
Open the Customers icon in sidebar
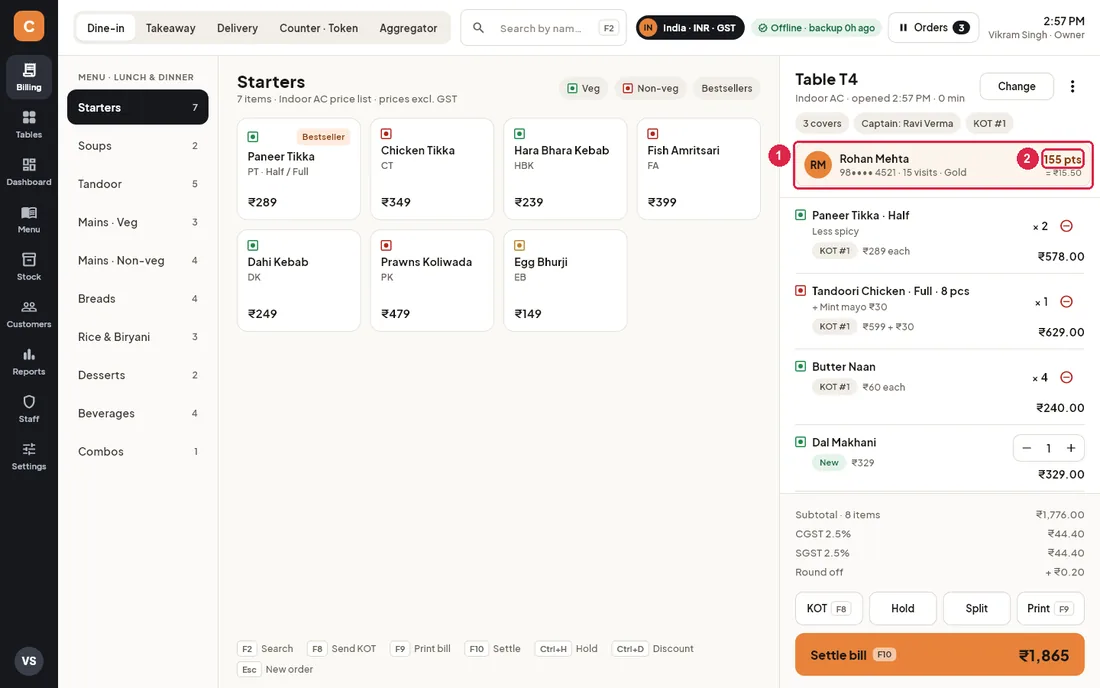[x=29, y=314]
